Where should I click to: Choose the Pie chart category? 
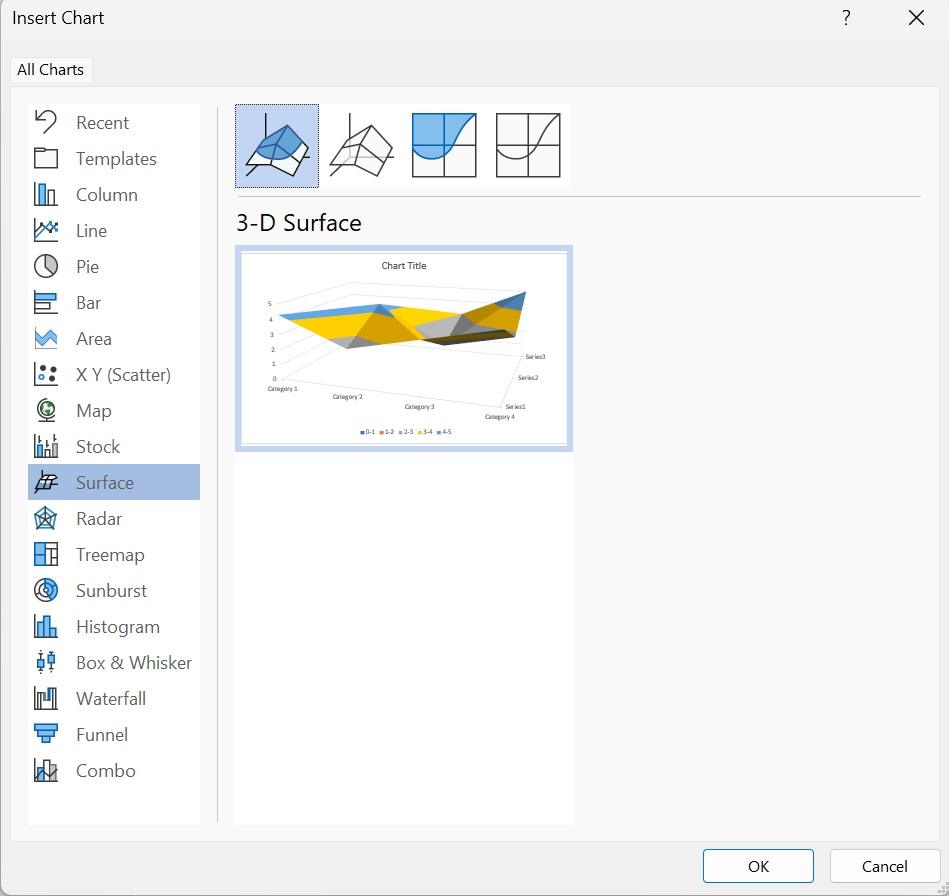(87, 267)
